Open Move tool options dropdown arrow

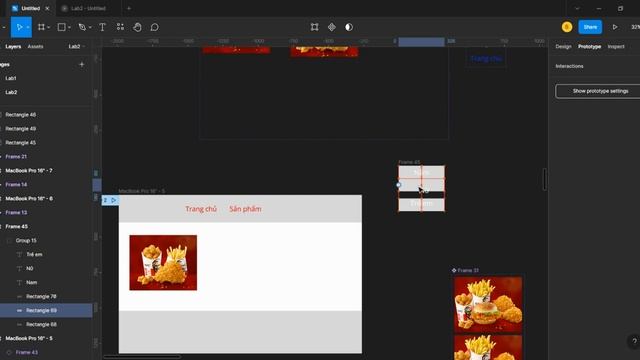click(28, 27)
